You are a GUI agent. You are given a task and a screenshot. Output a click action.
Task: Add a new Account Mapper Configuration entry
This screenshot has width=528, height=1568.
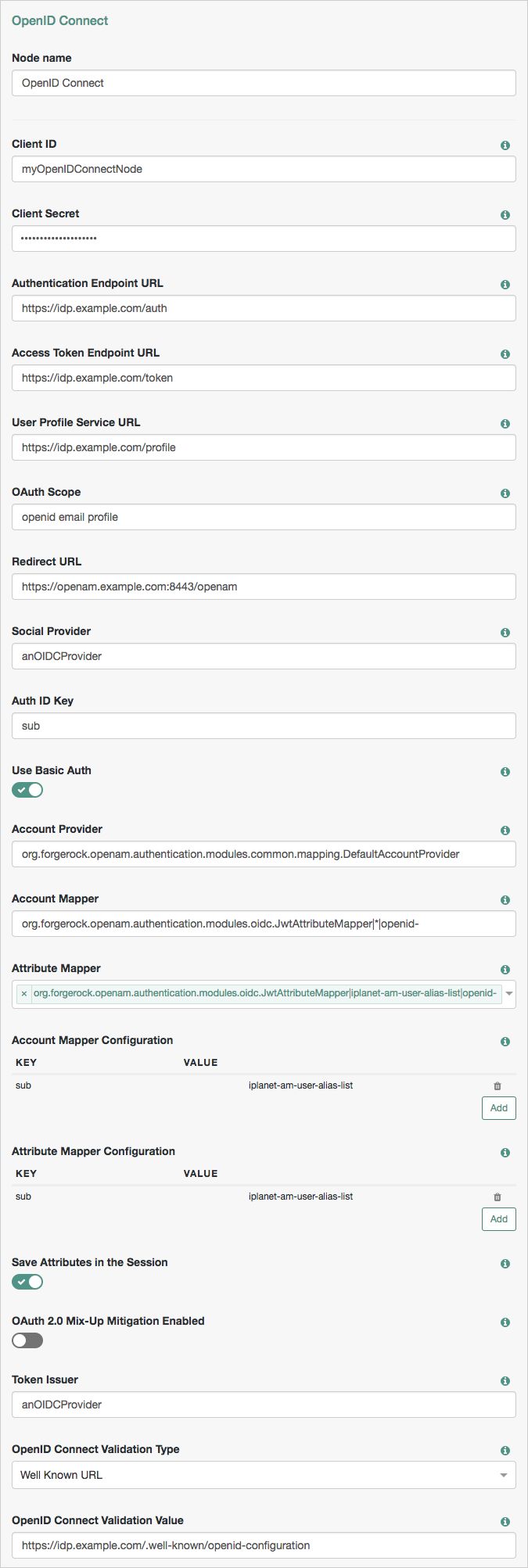click(499, 1108)
